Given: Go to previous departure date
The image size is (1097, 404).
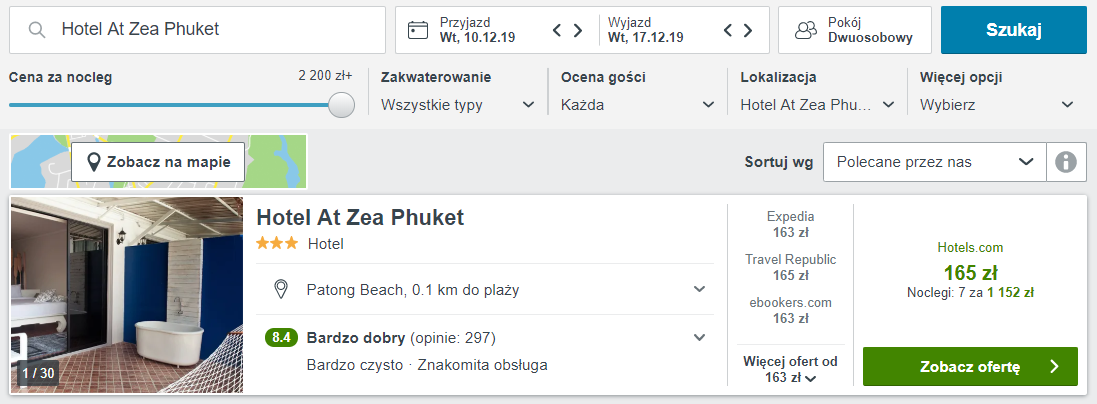Looking at the screenshot, I should 729,30.
